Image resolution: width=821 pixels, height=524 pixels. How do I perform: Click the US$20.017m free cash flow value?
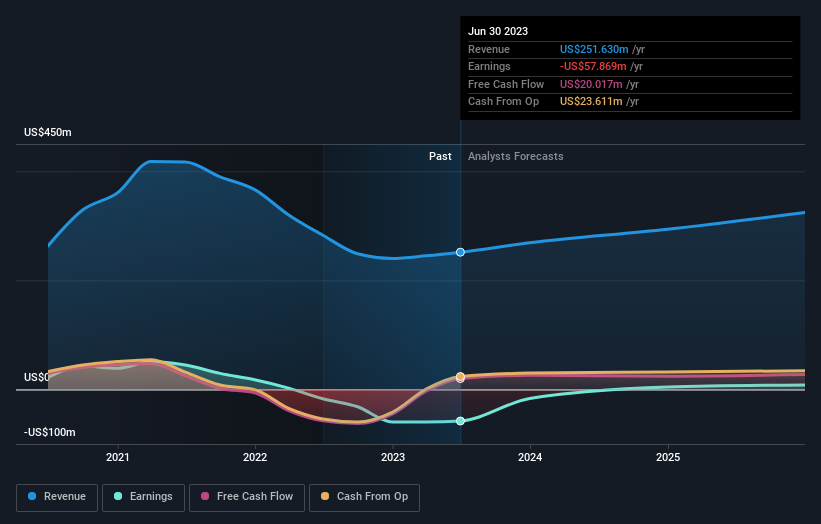point(591,84)
